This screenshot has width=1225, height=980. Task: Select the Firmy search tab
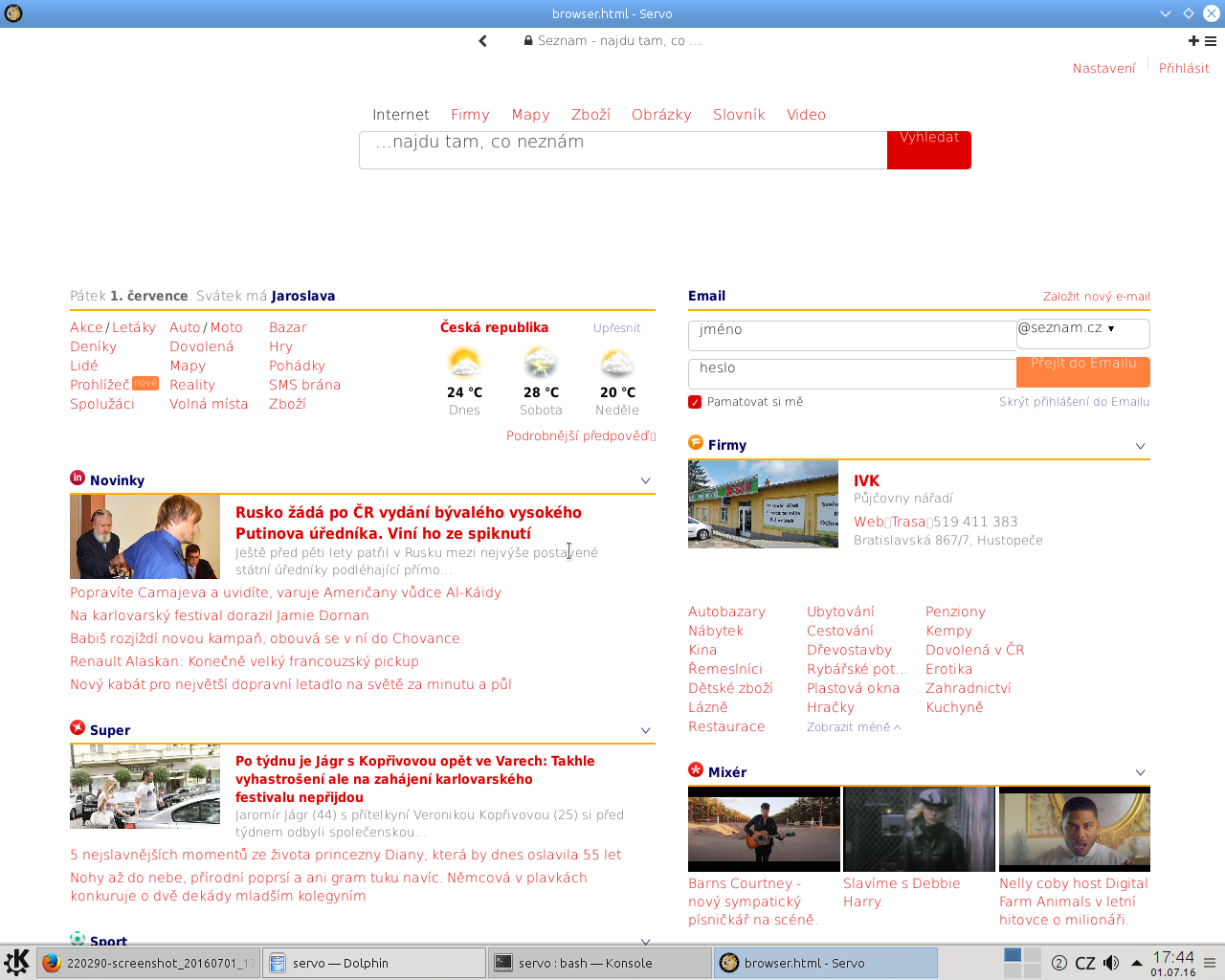[470, 115]
